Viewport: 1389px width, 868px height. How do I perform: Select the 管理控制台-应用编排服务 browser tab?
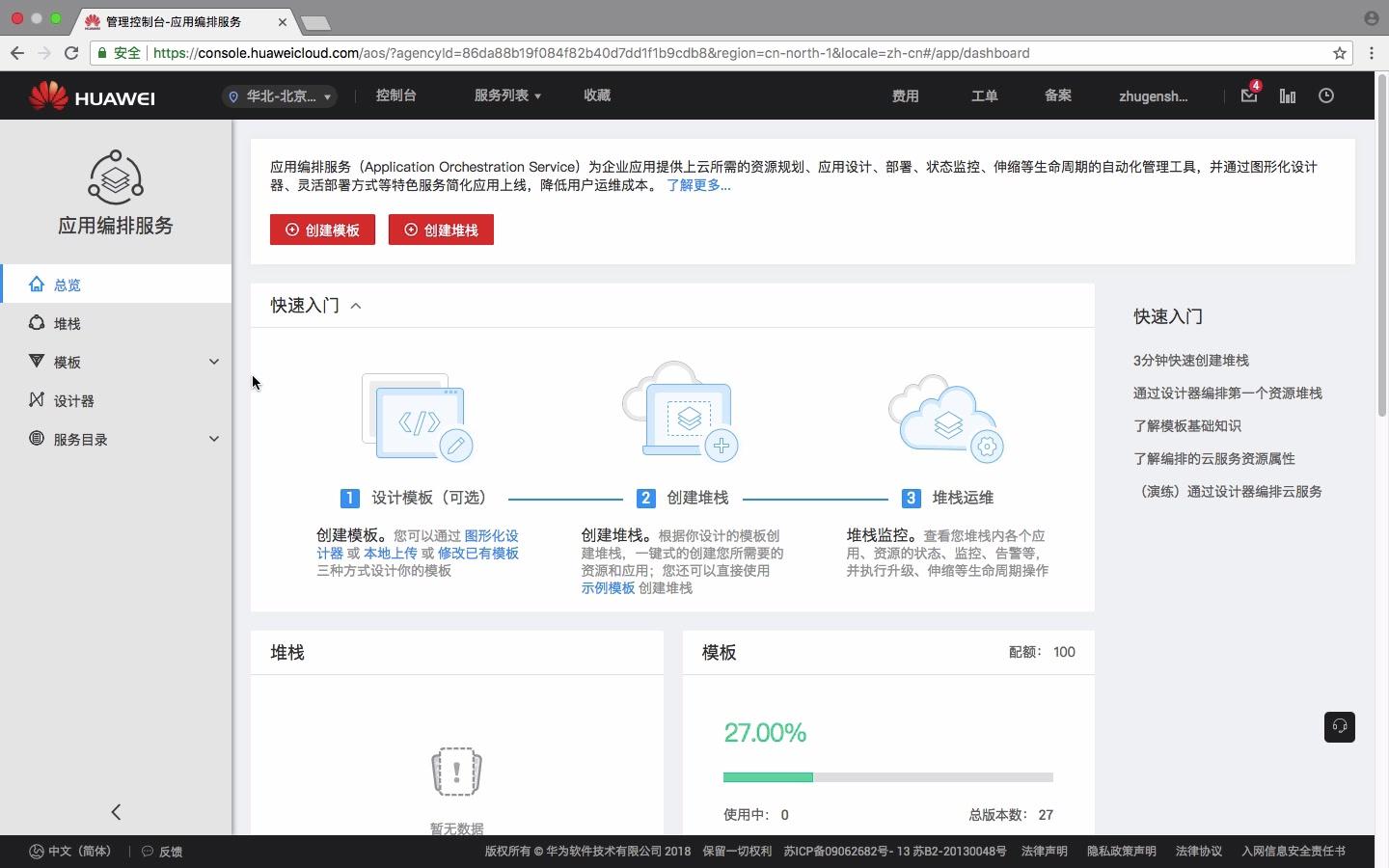[183, 21]
